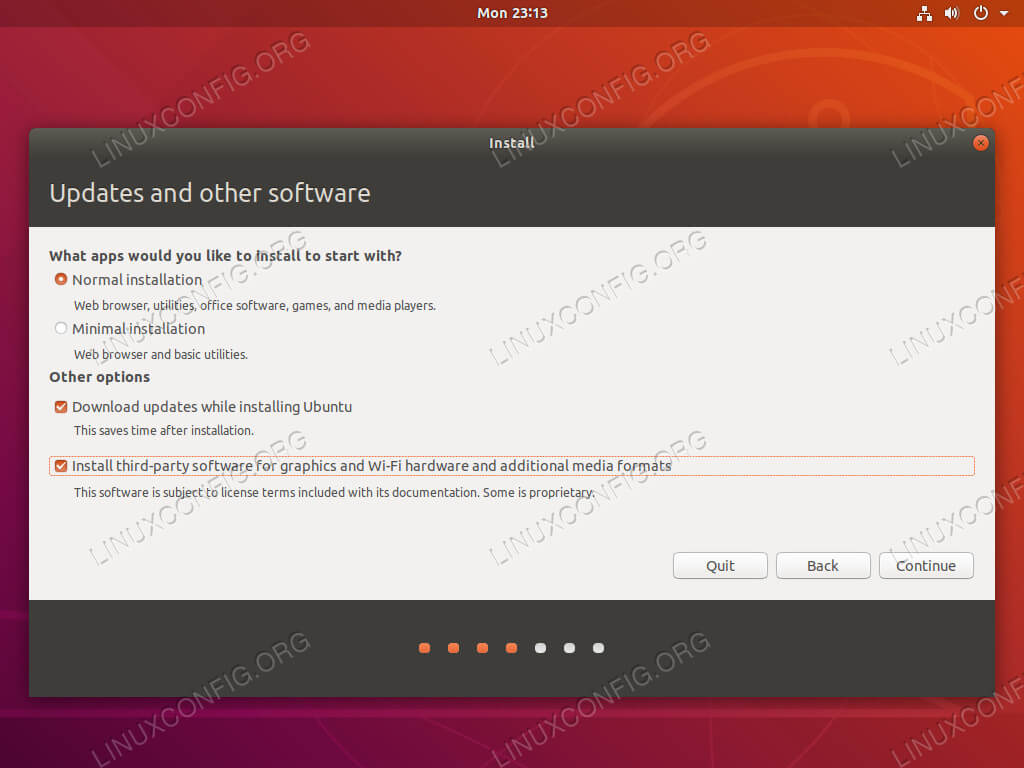Select the Normal installation radio button

[x=61, y=280]
